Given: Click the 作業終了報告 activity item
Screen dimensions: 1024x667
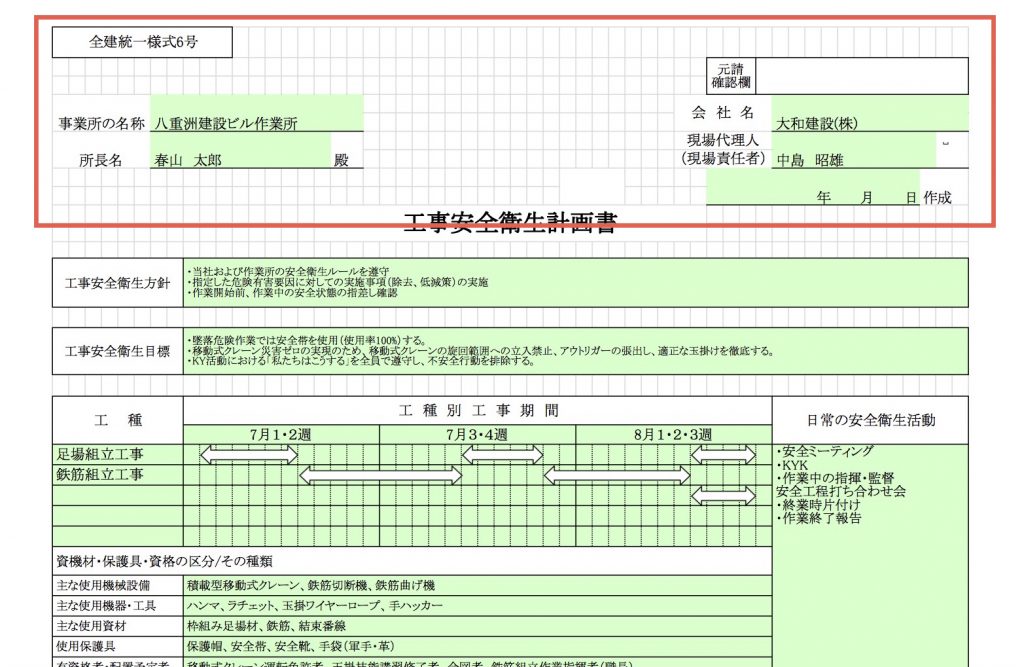Looking at the screenshot, I should coord(819,518).
